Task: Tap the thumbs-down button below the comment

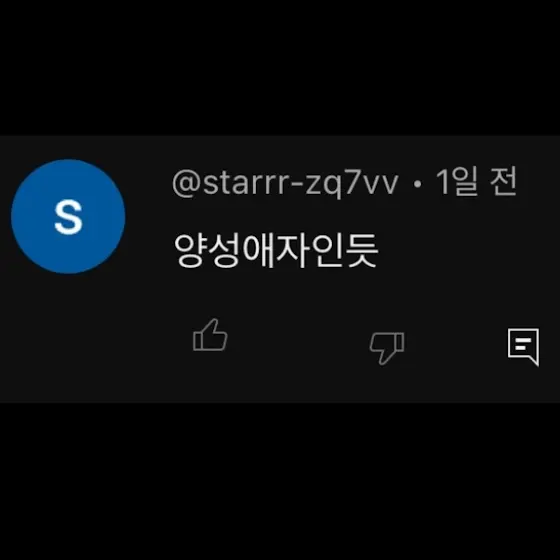Action: [x=387, y=348]
